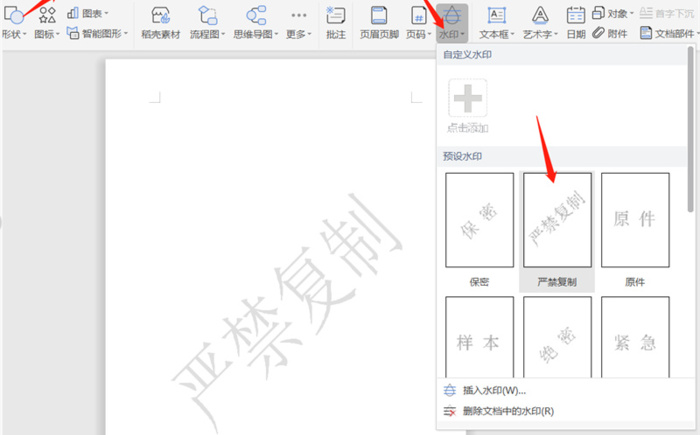Insert an Object (对象)
Viewport: 700px width, 435px height.
coord(612,13)
